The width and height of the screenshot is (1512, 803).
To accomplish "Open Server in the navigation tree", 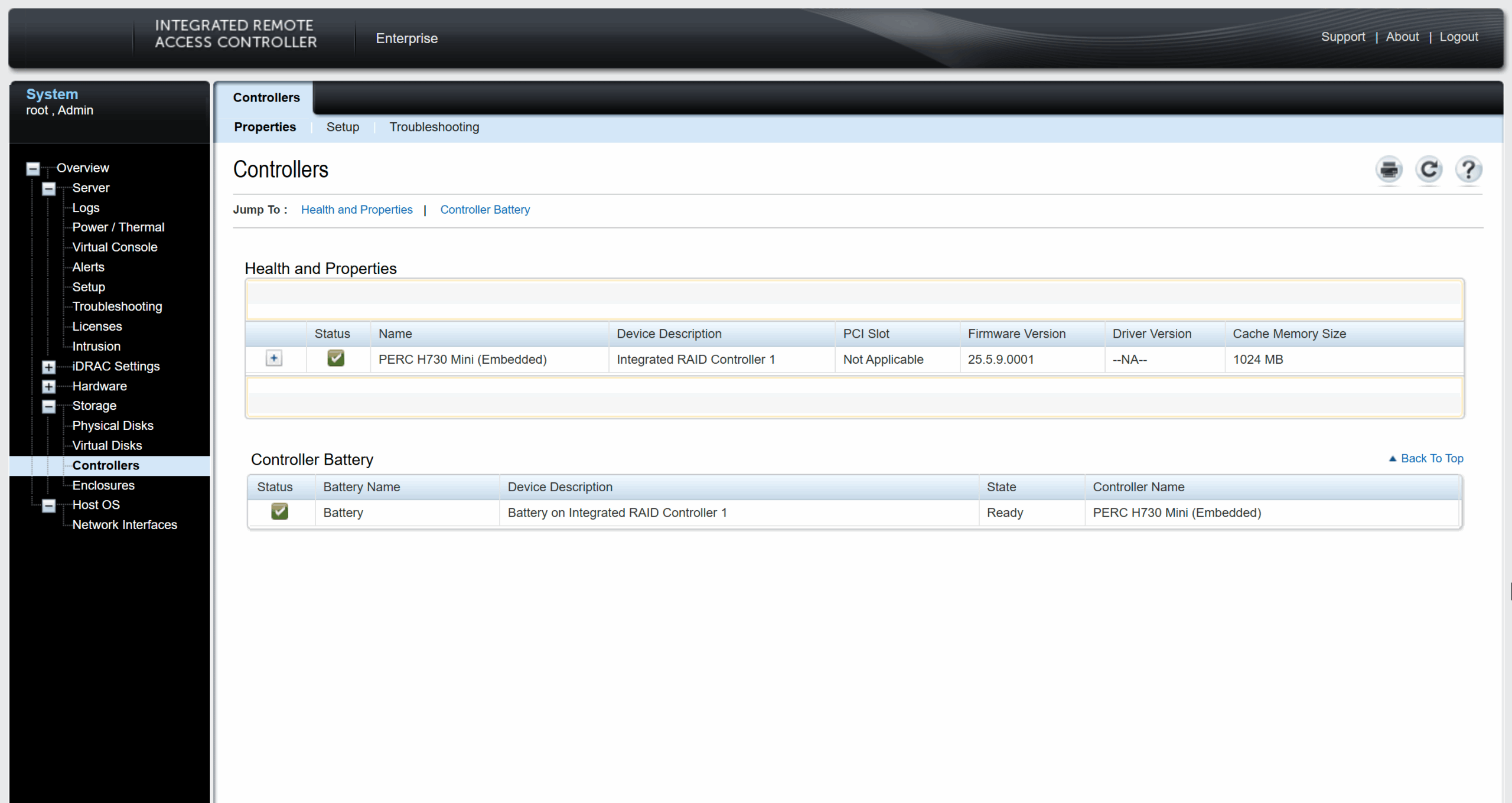I will pyautogui.click(x=91, y=188).
